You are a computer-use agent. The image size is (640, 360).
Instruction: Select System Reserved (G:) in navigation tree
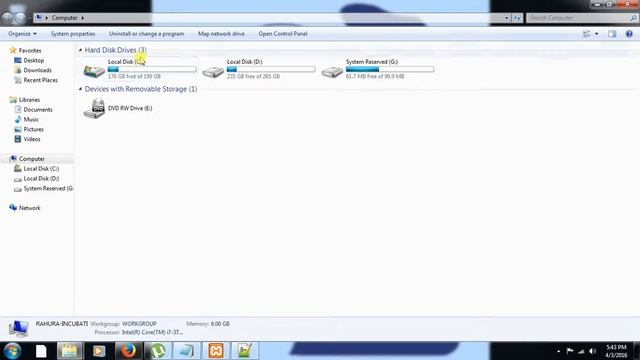[x=48, y=189]
